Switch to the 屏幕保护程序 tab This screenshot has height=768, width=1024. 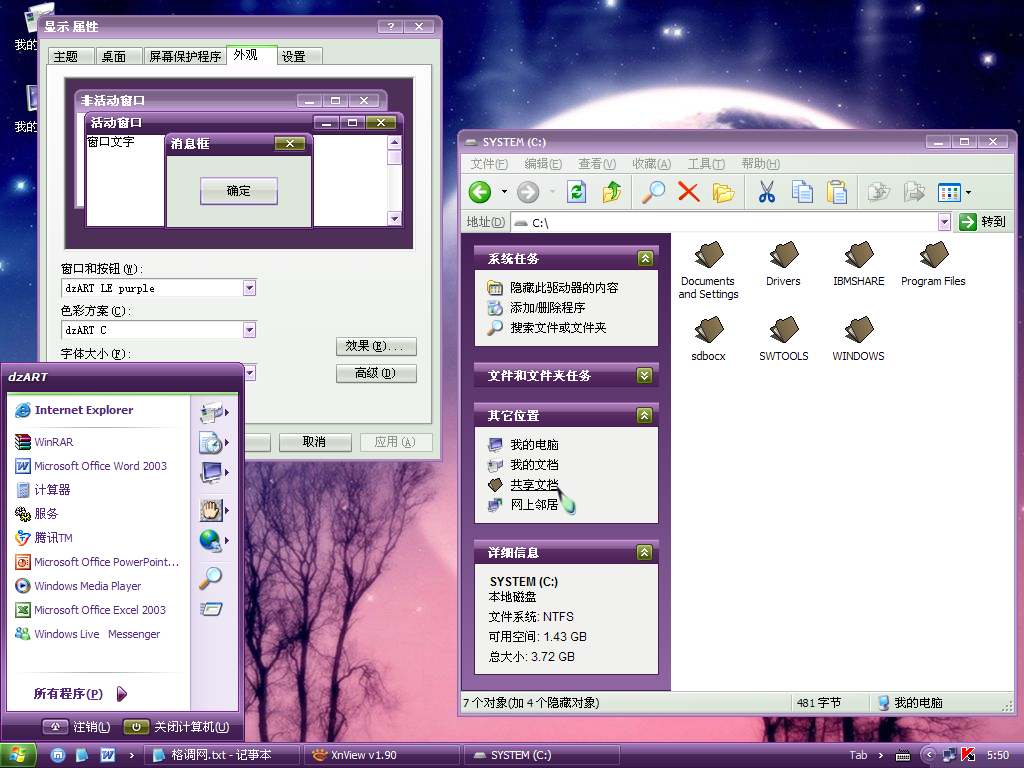tap(185, 57)
